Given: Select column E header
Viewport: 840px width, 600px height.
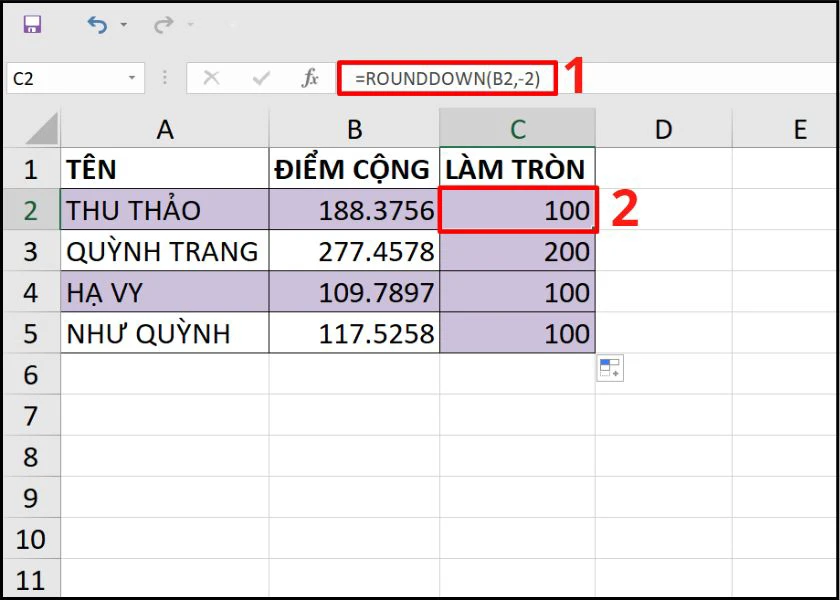Looking at the screenshot, I should (786, 129).
